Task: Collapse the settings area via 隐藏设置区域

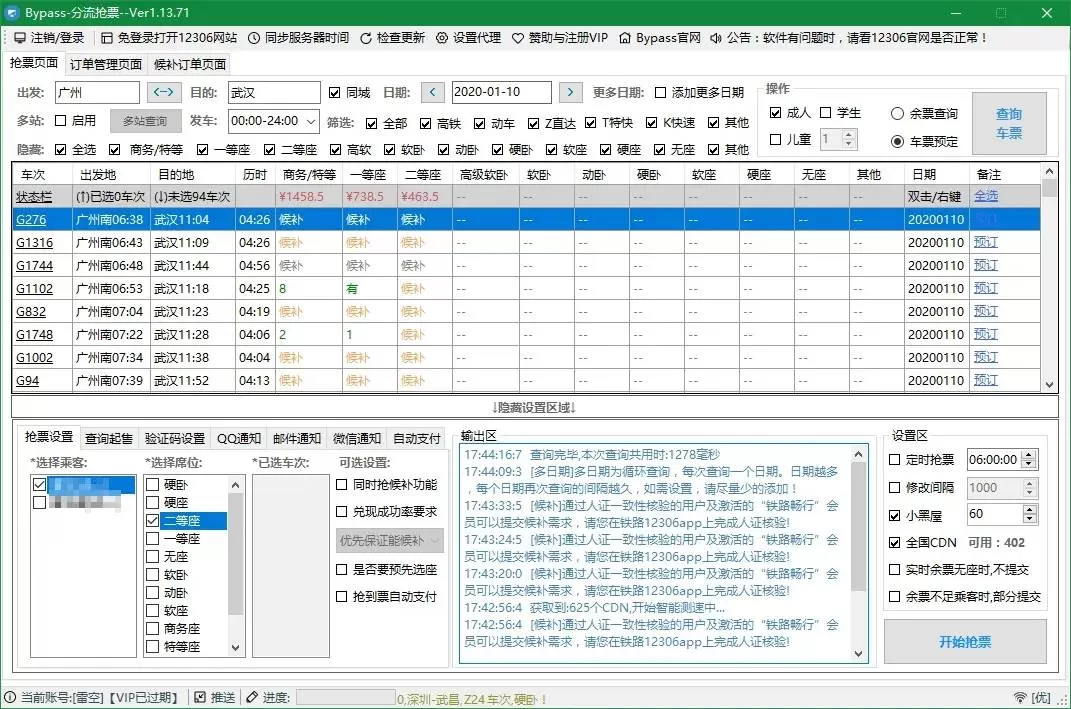Action: point(535,405)
